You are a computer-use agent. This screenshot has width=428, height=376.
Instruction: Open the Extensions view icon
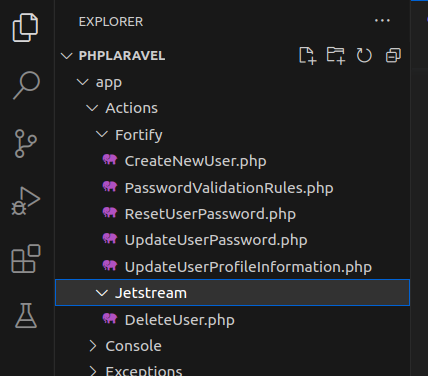coord(26,259)
